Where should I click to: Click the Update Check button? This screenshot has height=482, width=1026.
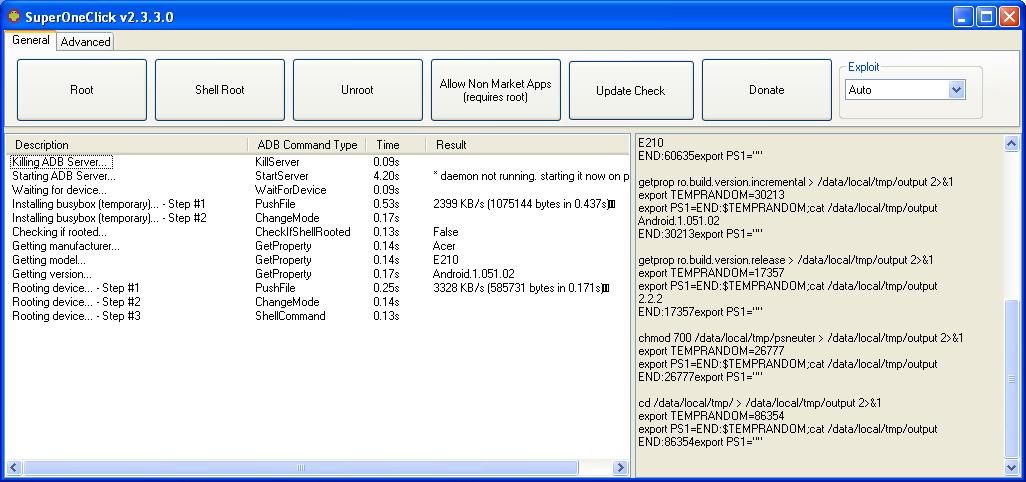click(631, 91)
